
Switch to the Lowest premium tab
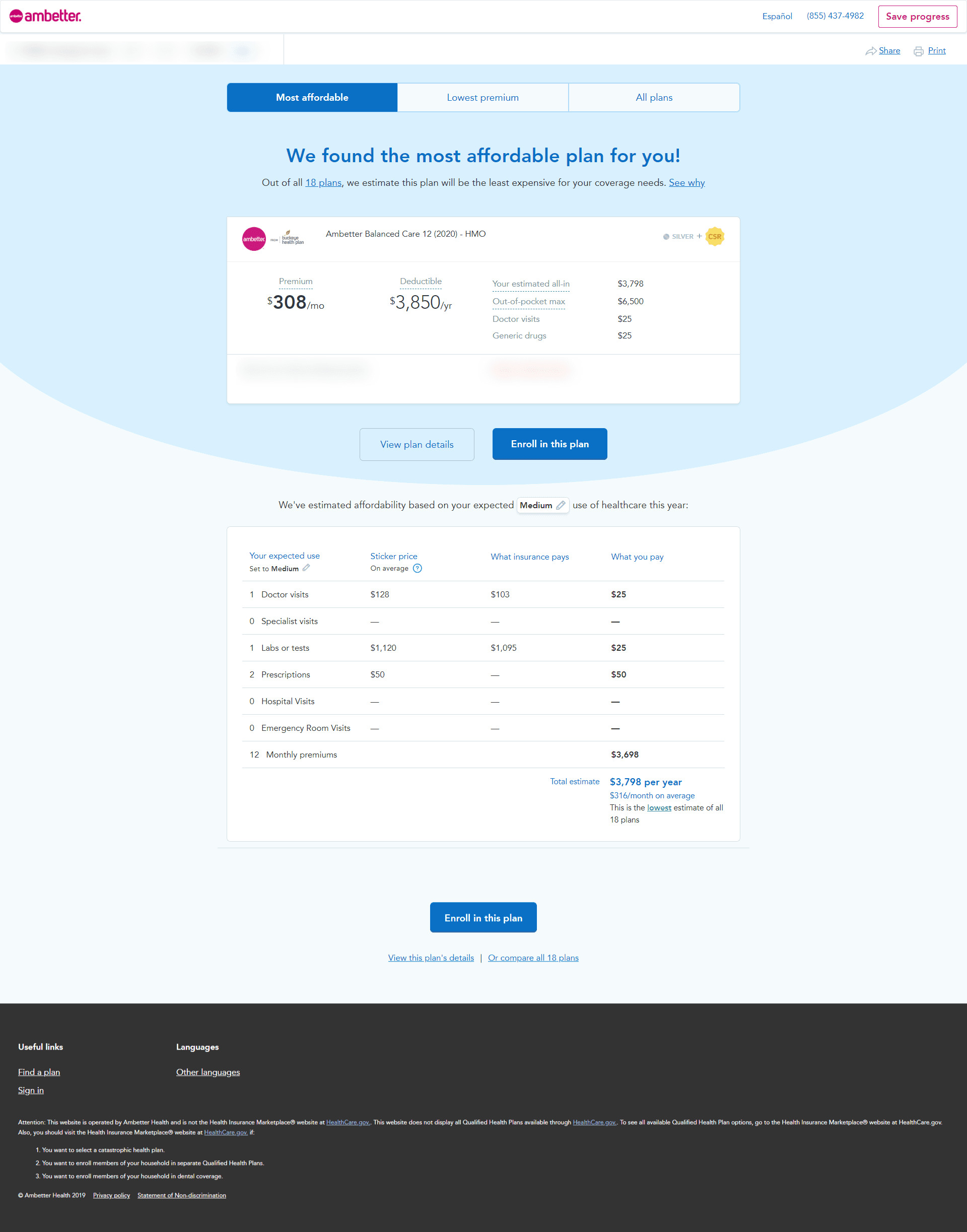(483, 97)
